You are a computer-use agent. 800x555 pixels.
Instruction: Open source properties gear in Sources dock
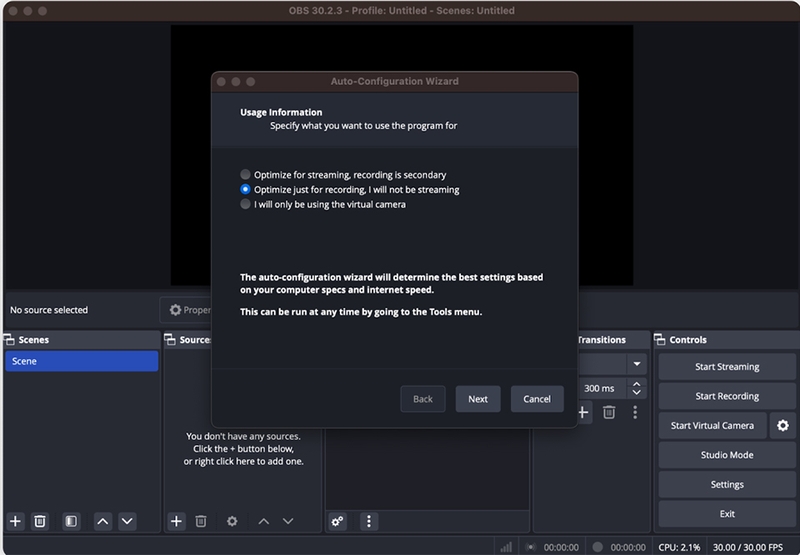click(x=232, y=521)
